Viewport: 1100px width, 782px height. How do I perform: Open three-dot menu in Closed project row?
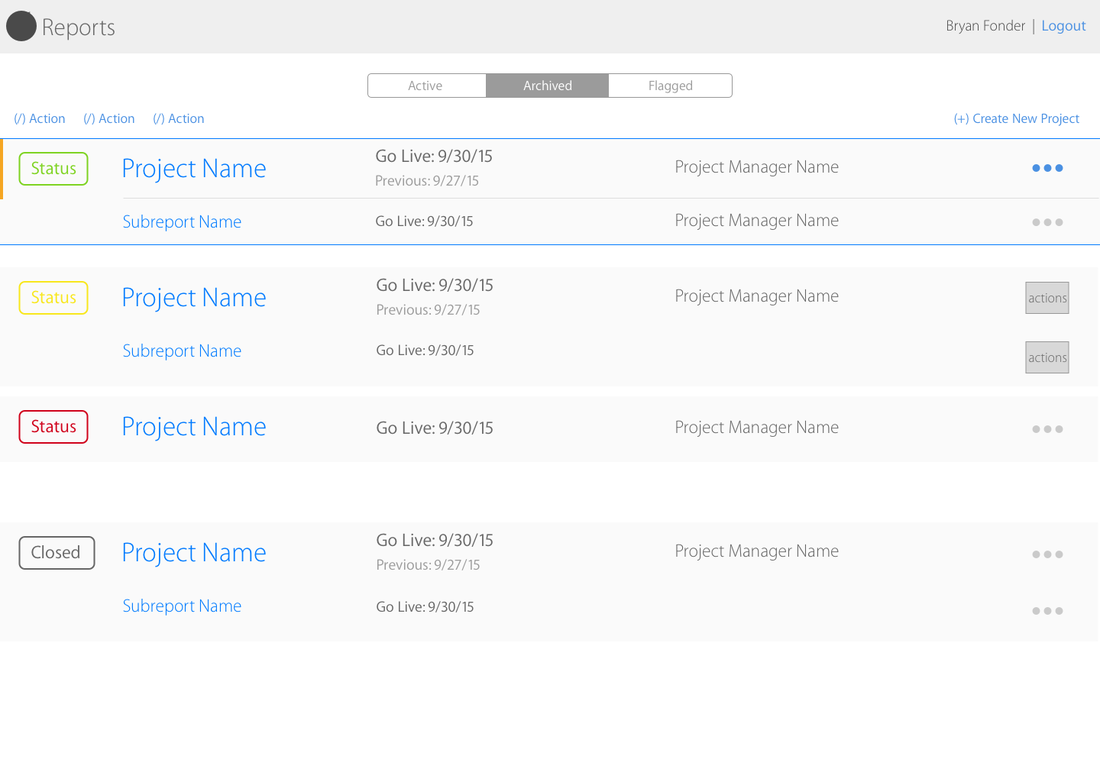[1047, 555]
